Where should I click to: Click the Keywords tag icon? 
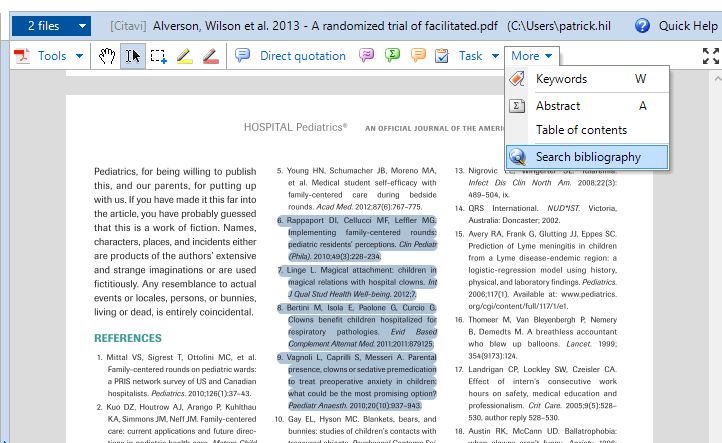coord(517,79)
